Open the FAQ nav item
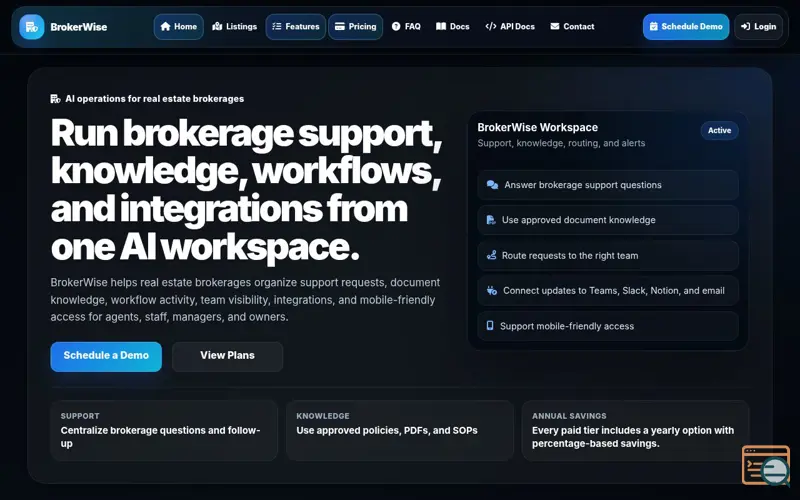This screenshot has height=500, width=800. tap(407, 27)
